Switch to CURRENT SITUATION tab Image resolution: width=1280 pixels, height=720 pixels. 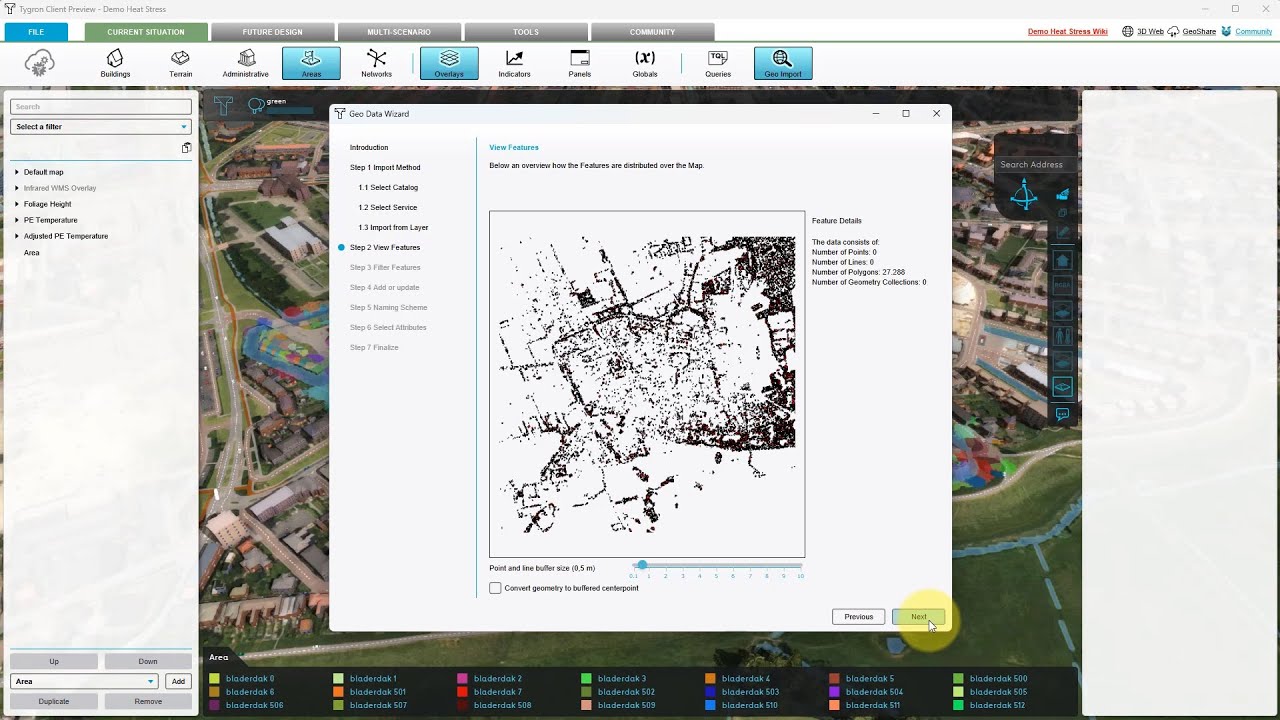point(146,32)
